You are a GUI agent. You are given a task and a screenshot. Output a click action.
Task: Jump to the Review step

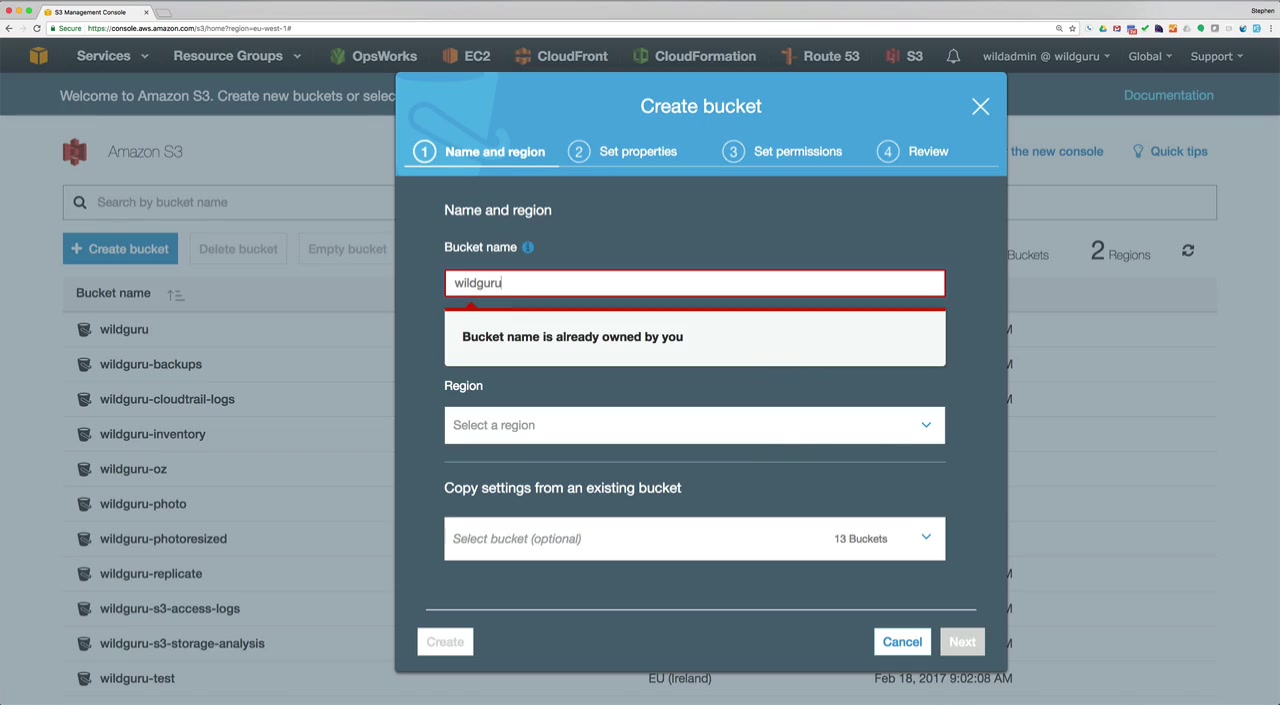[x=912, y=151]
